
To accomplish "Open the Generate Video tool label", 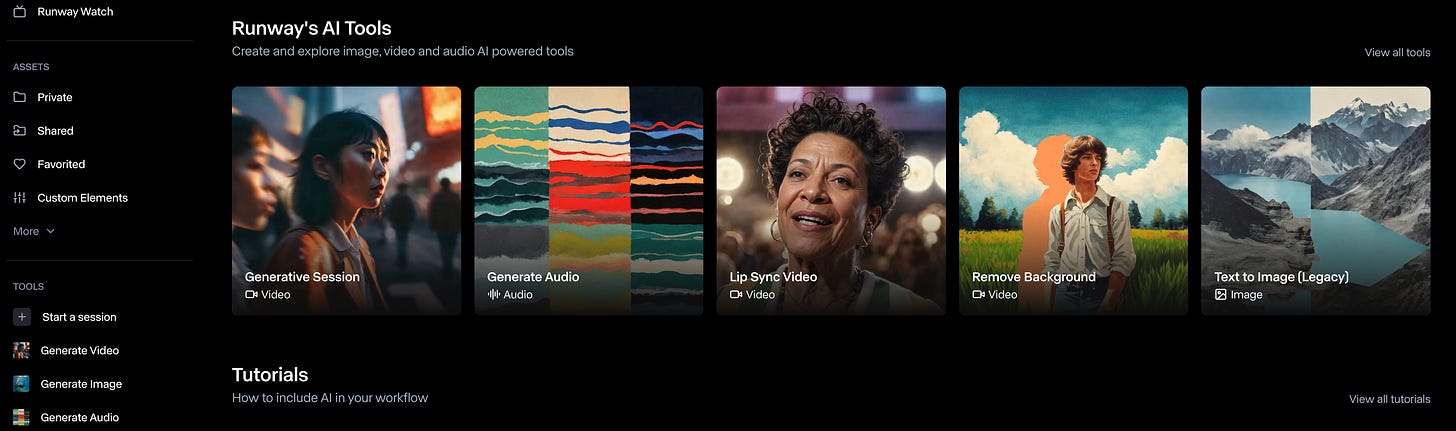I will (x=80, y=350).
